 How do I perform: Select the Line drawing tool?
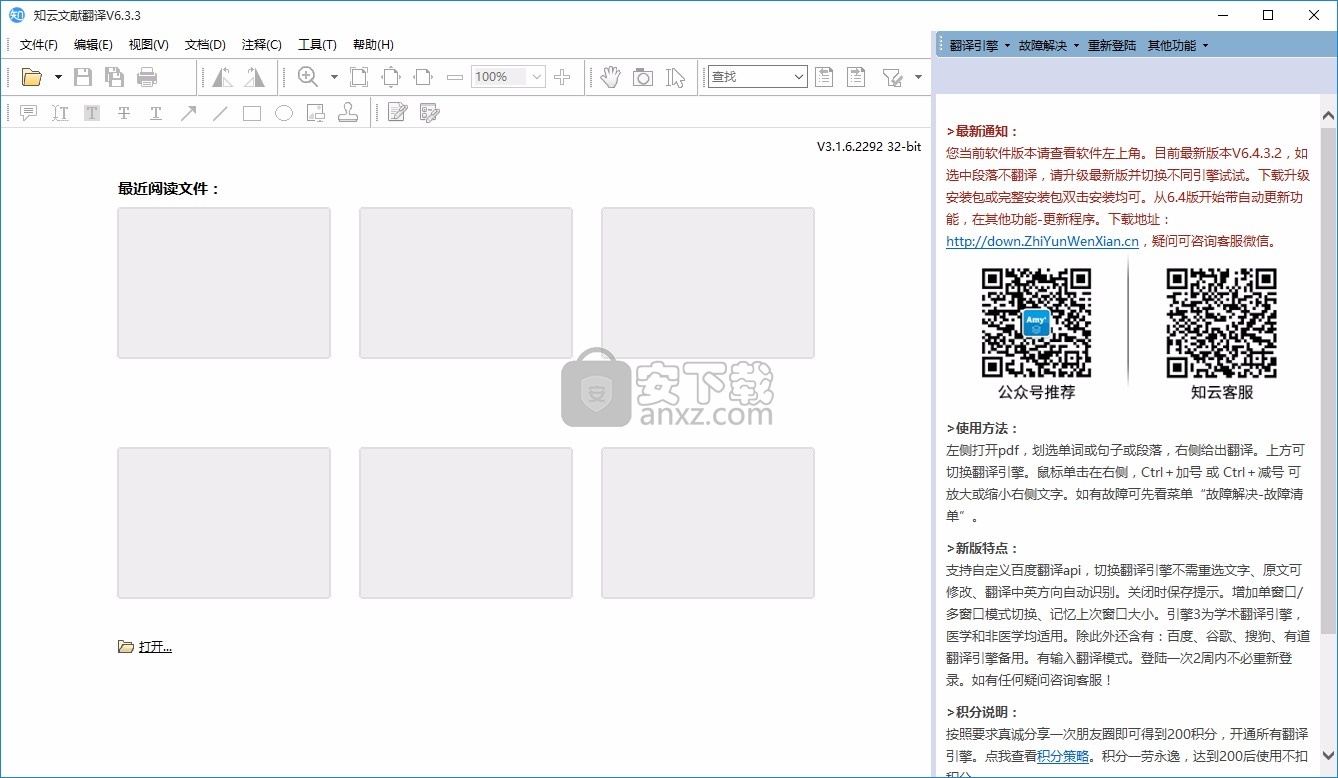tap(220, 113)
